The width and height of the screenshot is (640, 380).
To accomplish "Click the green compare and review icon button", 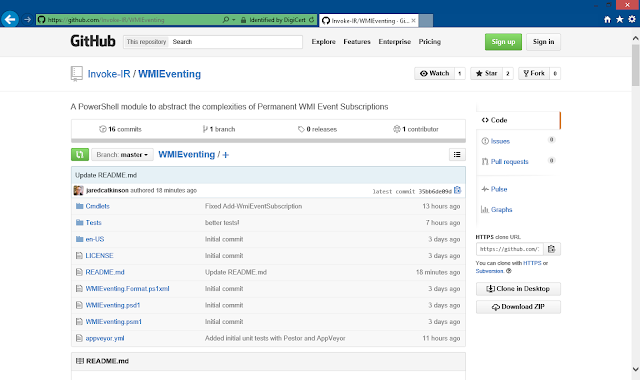I will tap(80, 155).
